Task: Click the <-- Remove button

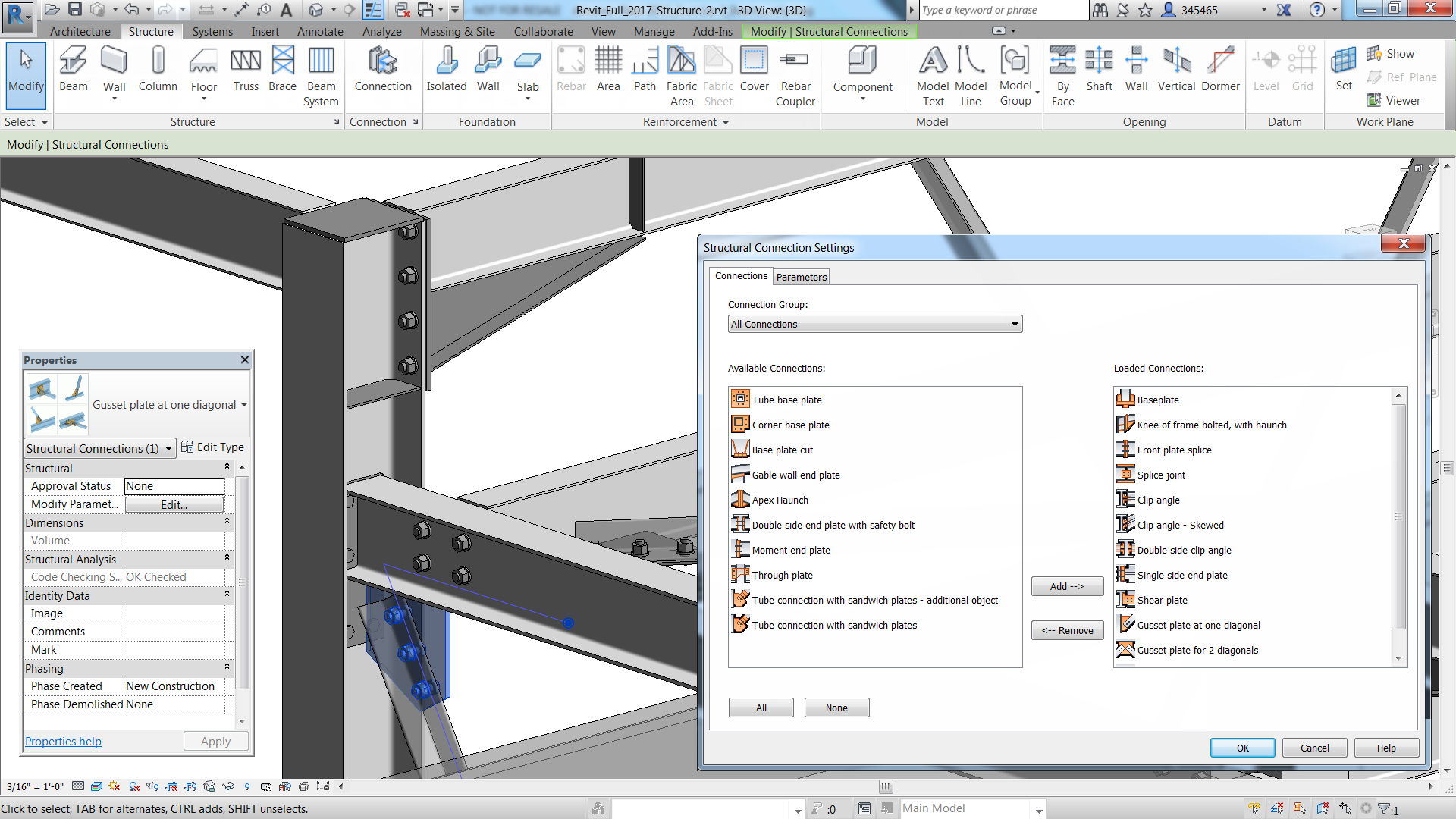Action: point(1067,631)
